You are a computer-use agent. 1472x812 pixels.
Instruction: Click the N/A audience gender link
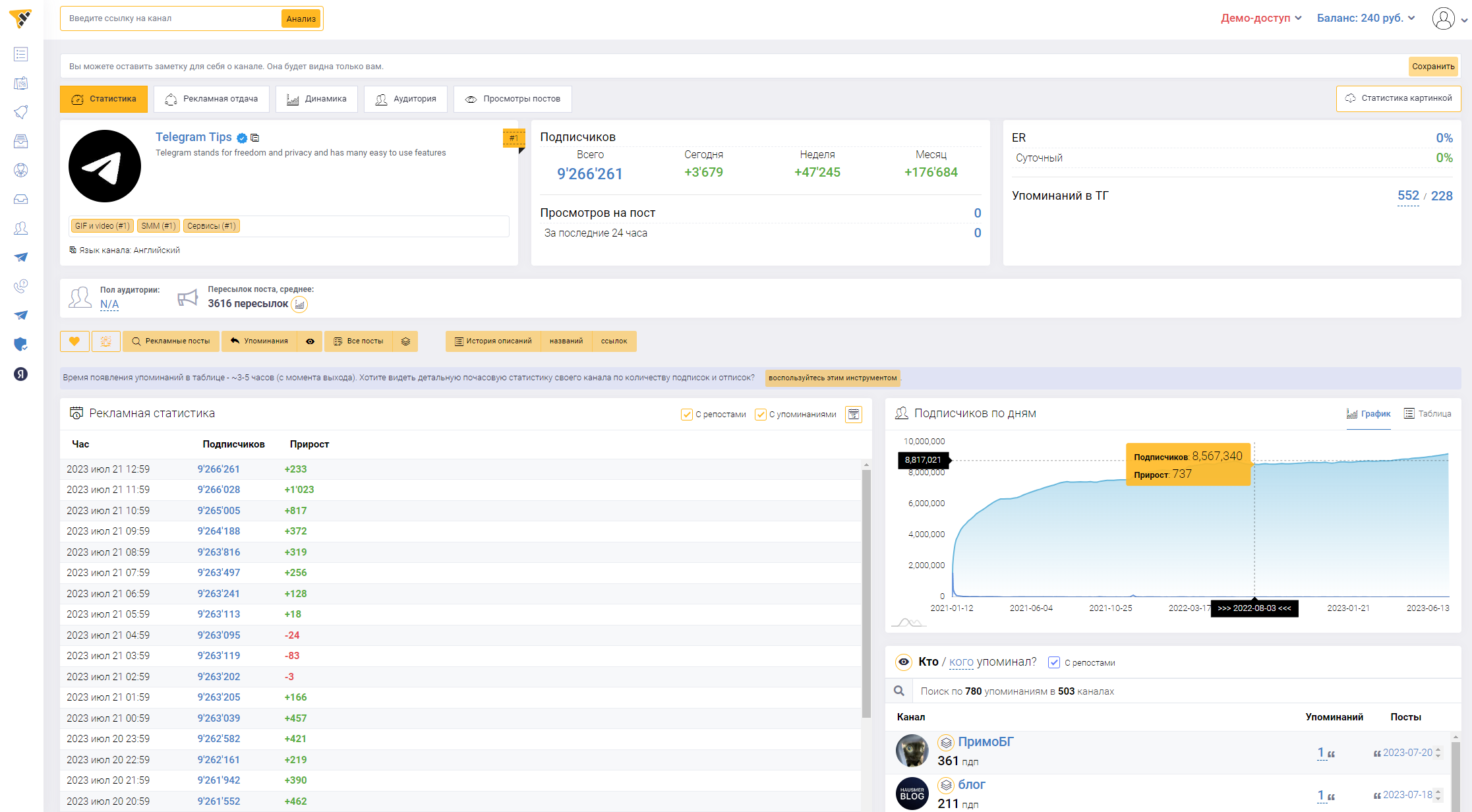(109, 304)
